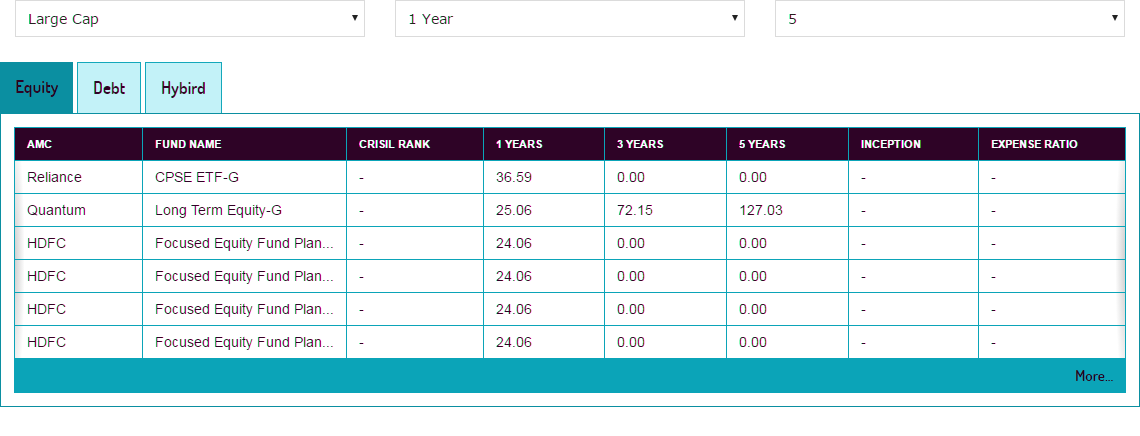The image size is (1140, 436).
Task: Click the FUND NAME column header
Action: pyautogui.click(x=188, y=144)
